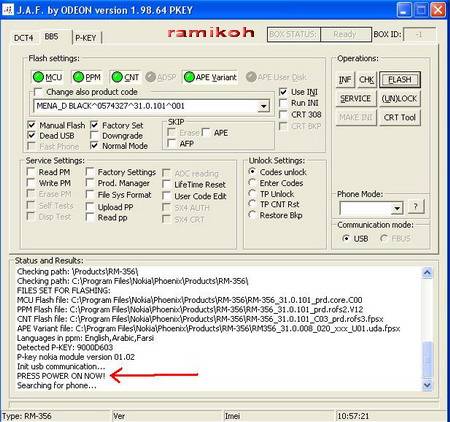This screenshot has height=422, width=450.
Task: Click the status log scrollbar thumb
Action: 427,360
